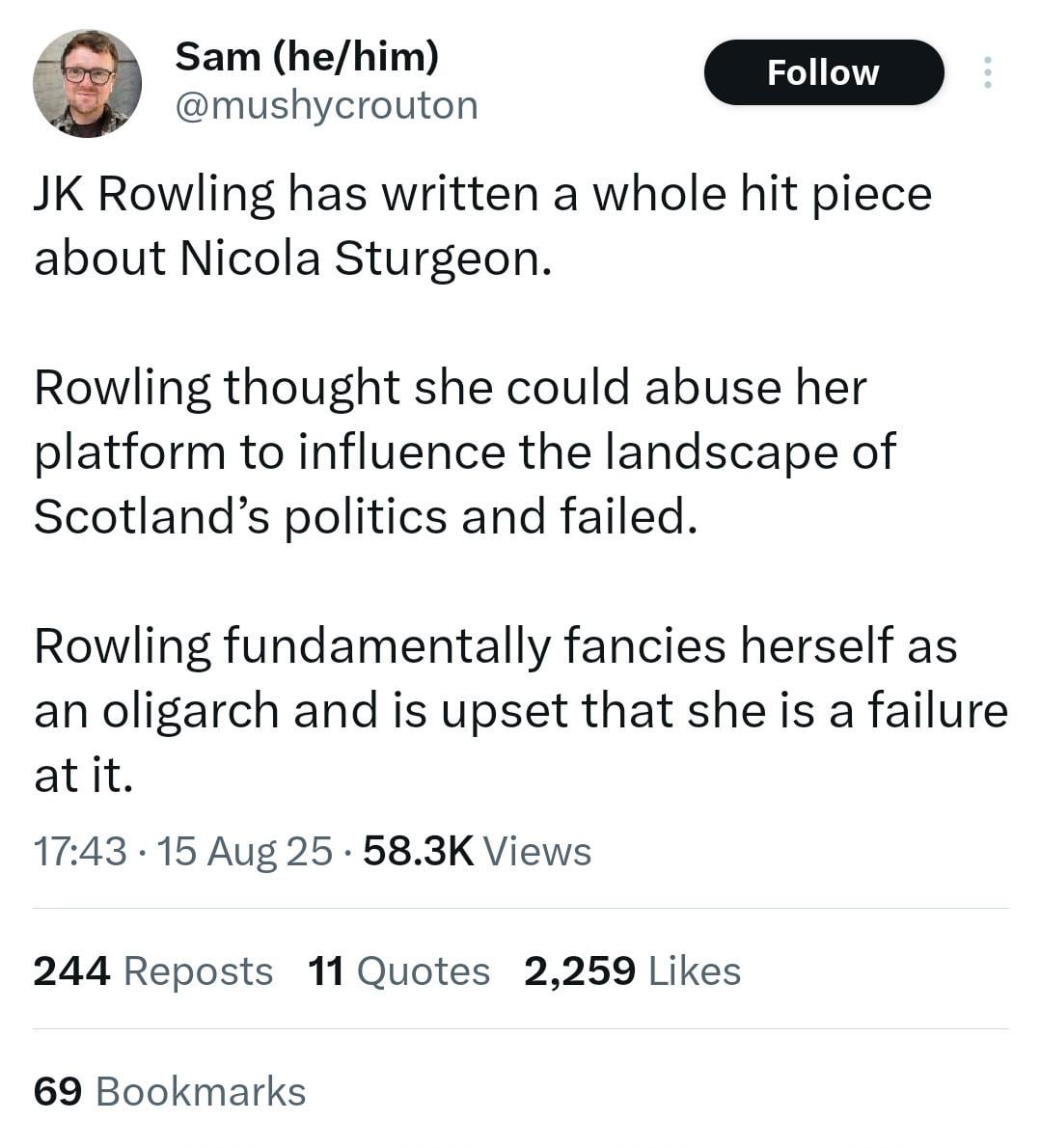Select the 'Rowling thought she could abuse' paragraph
Screen dimensions: 1041x1148
pos(465,451)
